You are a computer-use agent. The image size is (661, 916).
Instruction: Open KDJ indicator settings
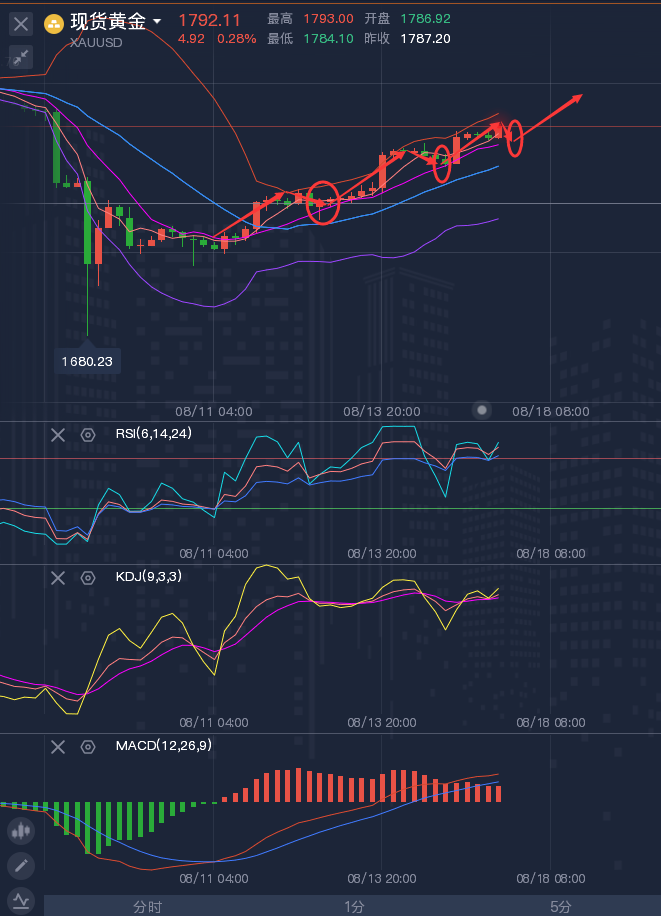[x=88, y=577]
